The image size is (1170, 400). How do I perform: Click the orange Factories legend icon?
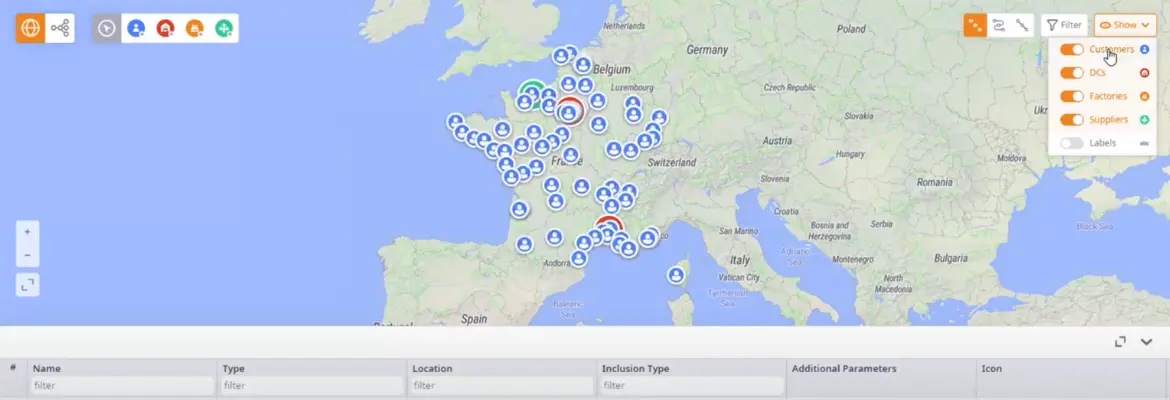pyautogui.click(x=1145, y=96)
